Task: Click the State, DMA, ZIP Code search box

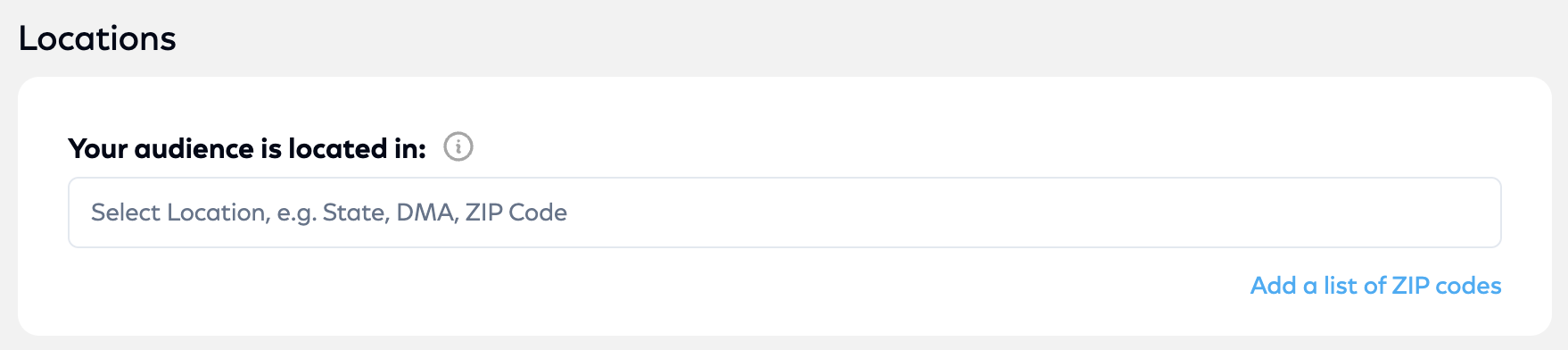Action: [785, 212]
